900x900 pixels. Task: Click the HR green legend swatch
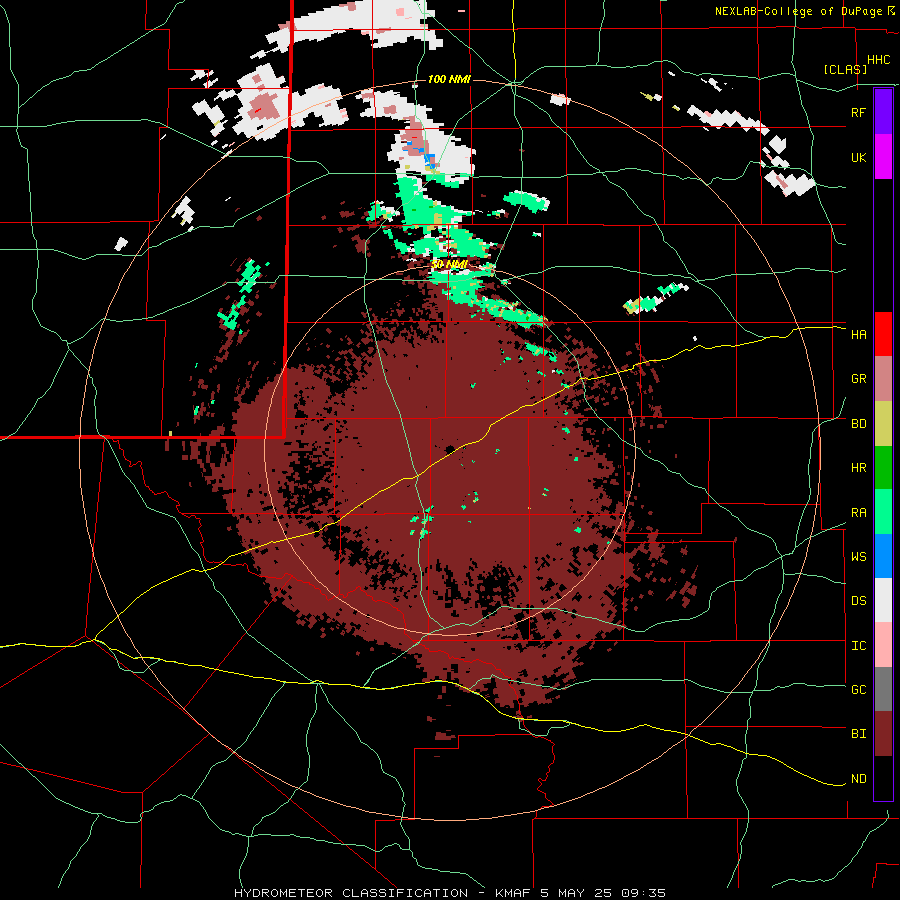(883, 468)
